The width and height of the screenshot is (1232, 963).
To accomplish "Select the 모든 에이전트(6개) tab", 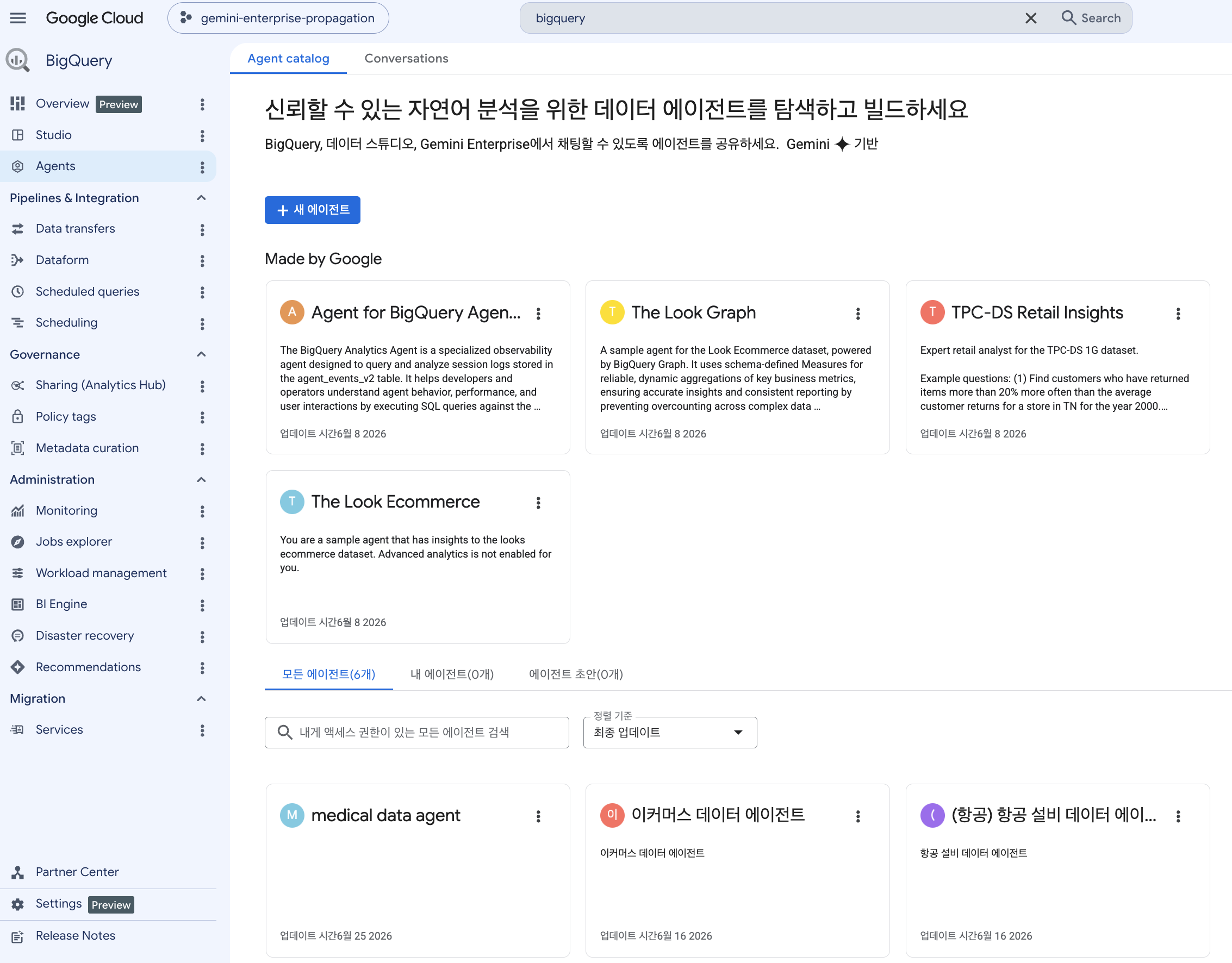I will (x=329, y=674).
